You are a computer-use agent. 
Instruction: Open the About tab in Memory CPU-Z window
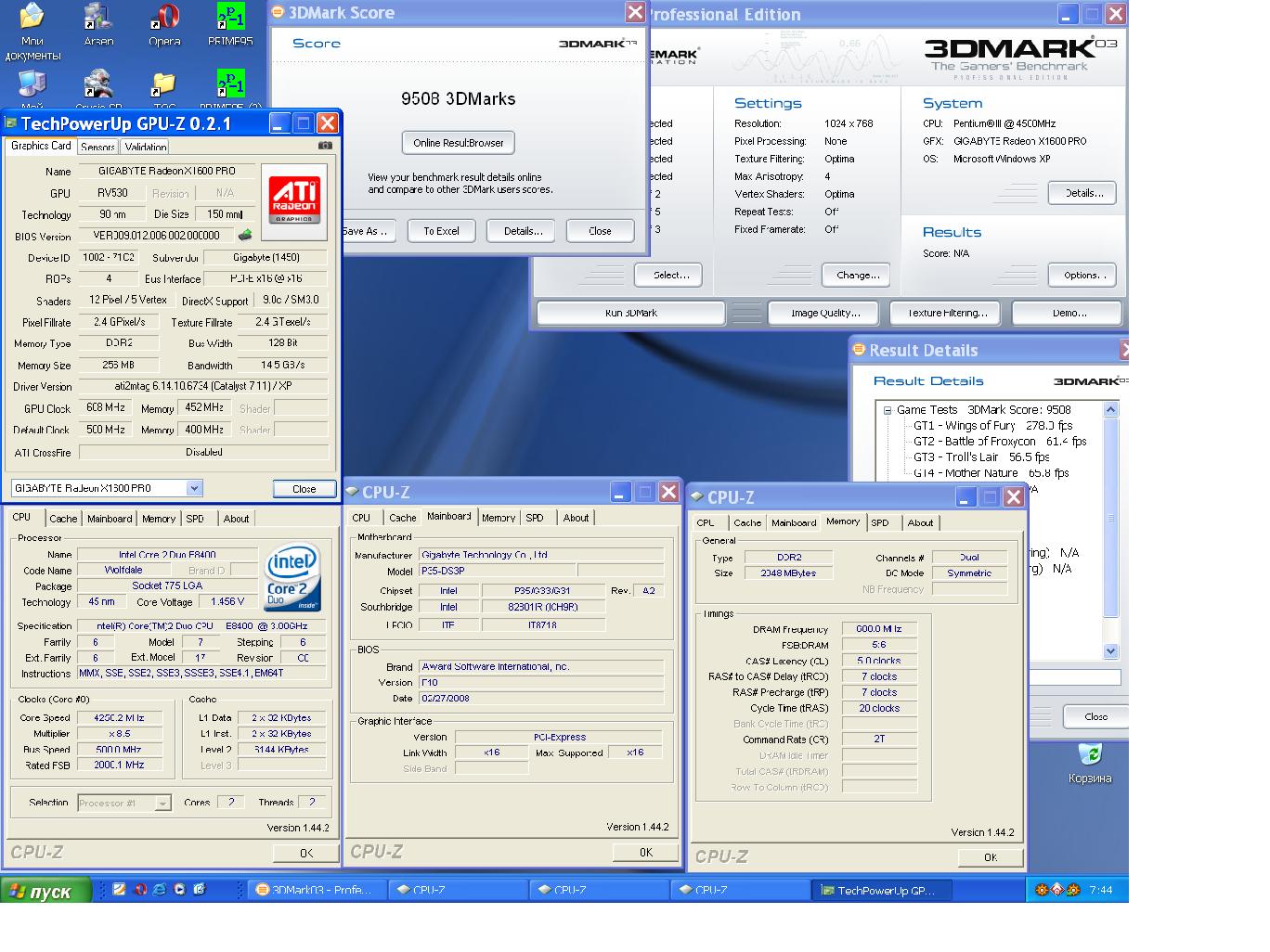click(920, 522)
